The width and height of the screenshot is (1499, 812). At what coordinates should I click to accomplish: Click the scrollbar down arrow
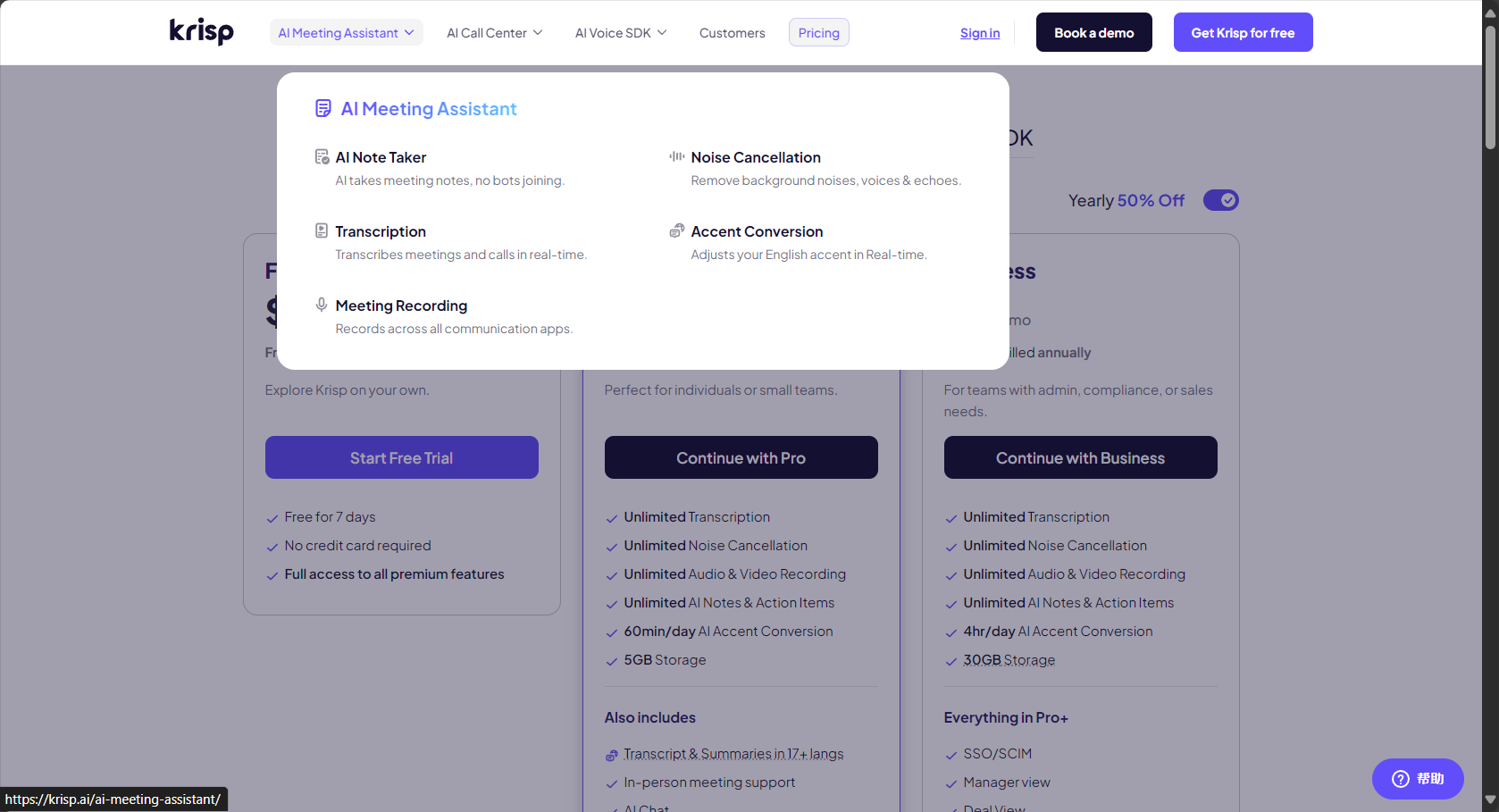pos(1490,799)
